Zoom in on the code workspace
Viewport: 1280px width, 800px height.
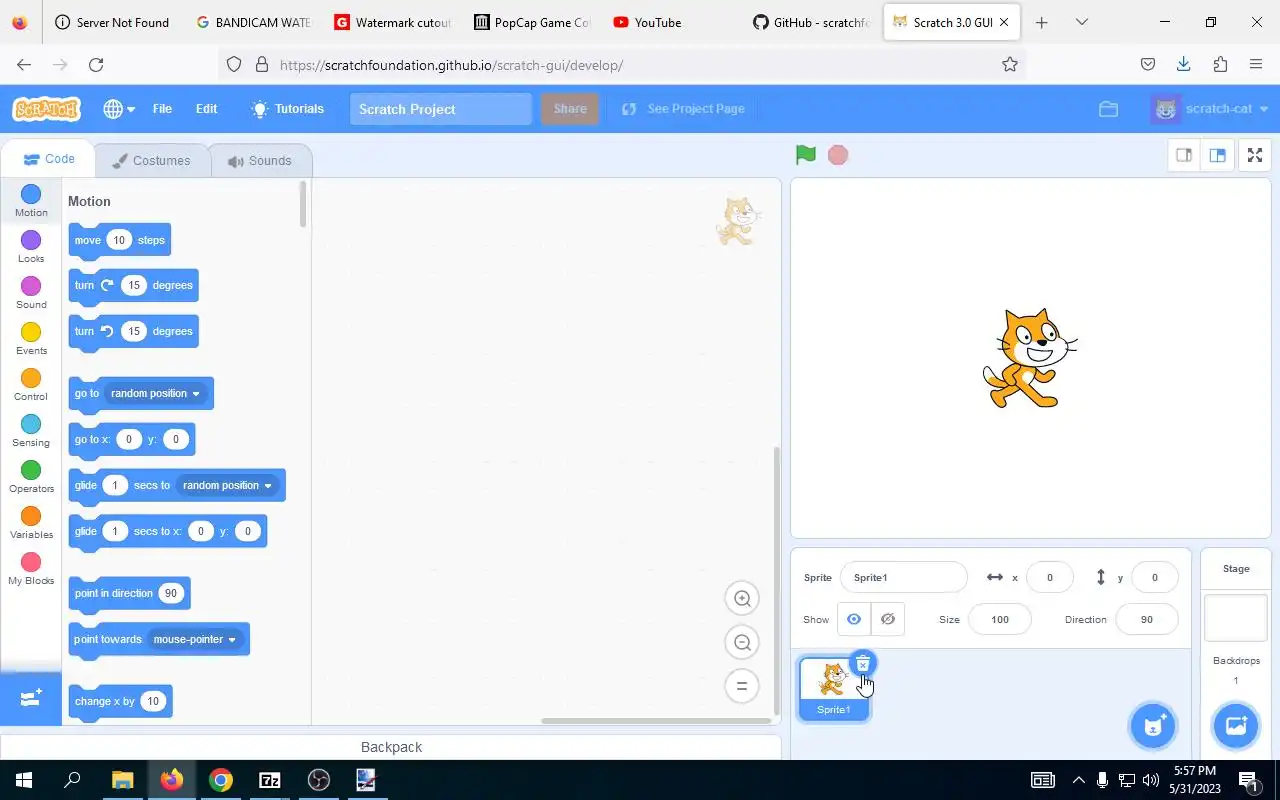[742, 598]
